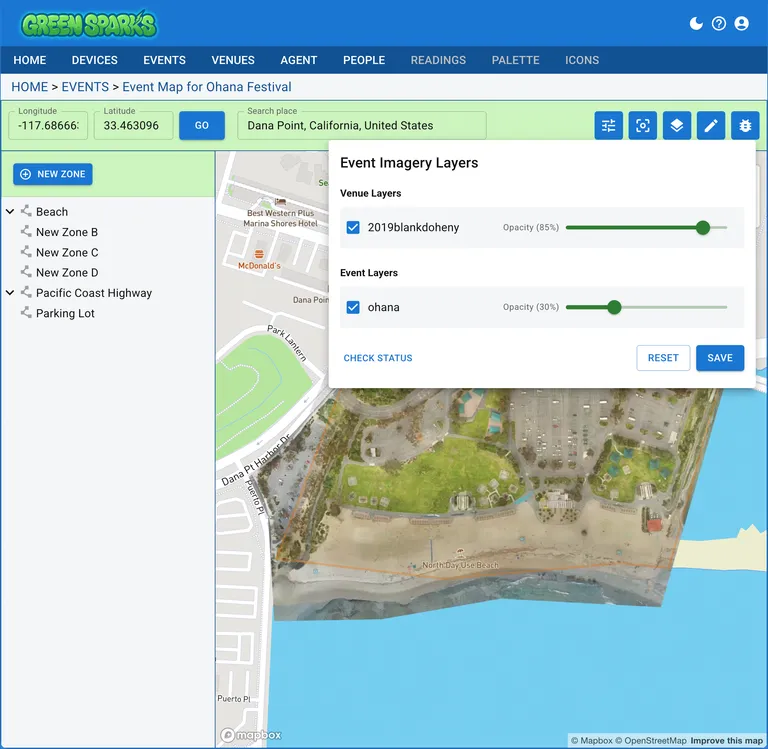Add a zone with NEW ZONE button
This screenshot has height=749, width=768.
53,174
